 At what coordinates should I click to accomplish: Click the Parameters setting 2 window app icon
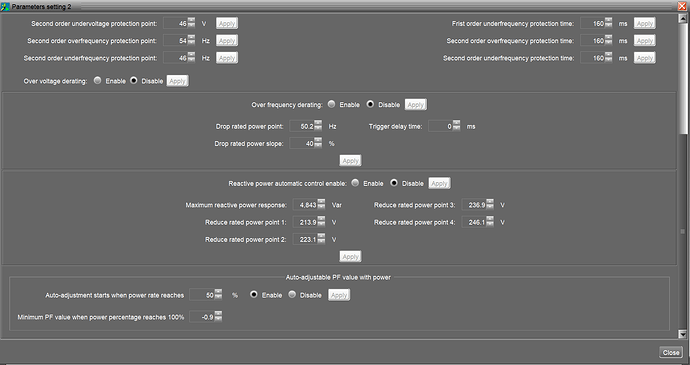click(x=5, y=7)
